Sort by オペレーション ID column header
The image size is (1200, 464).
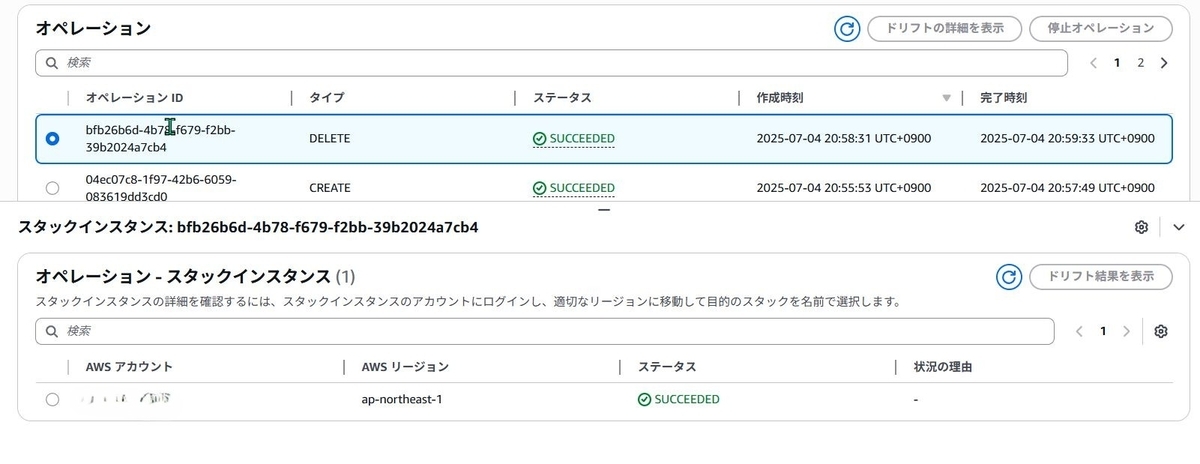134,98
